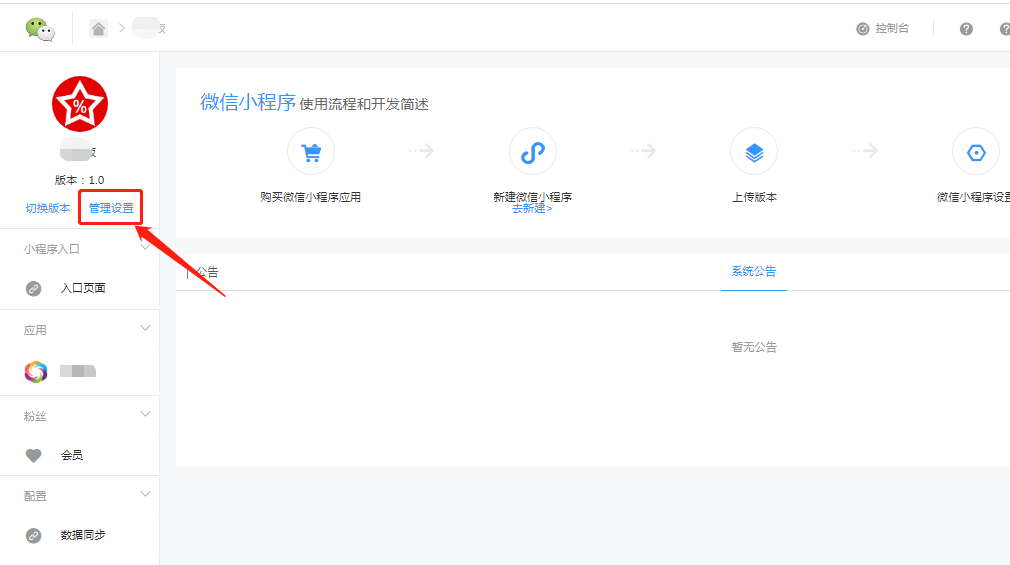Viewport: 1010px width, 565px height.
Task: Click 购买微信小程序应用 label
Action: click(310, 197)
